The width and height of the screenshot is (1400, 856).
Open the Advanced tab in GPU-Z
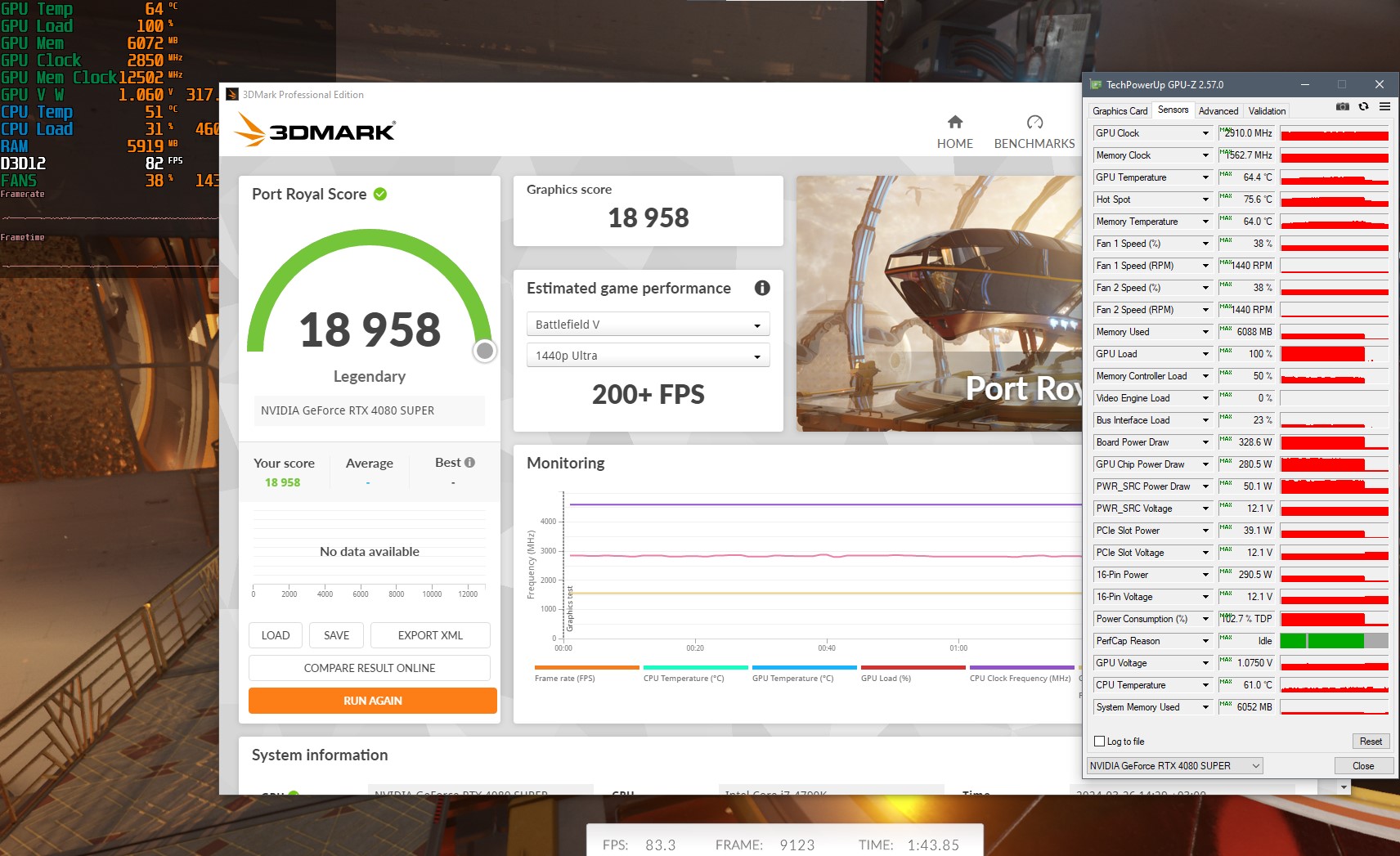pos(1218,111)
